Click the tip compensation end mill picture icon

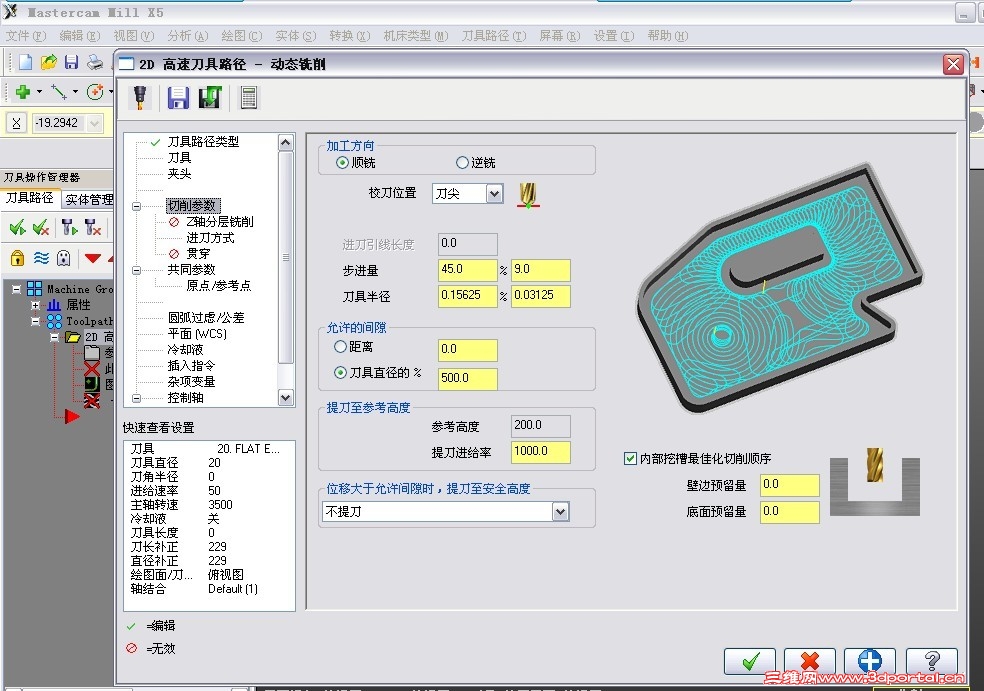[x=528, y=195]
